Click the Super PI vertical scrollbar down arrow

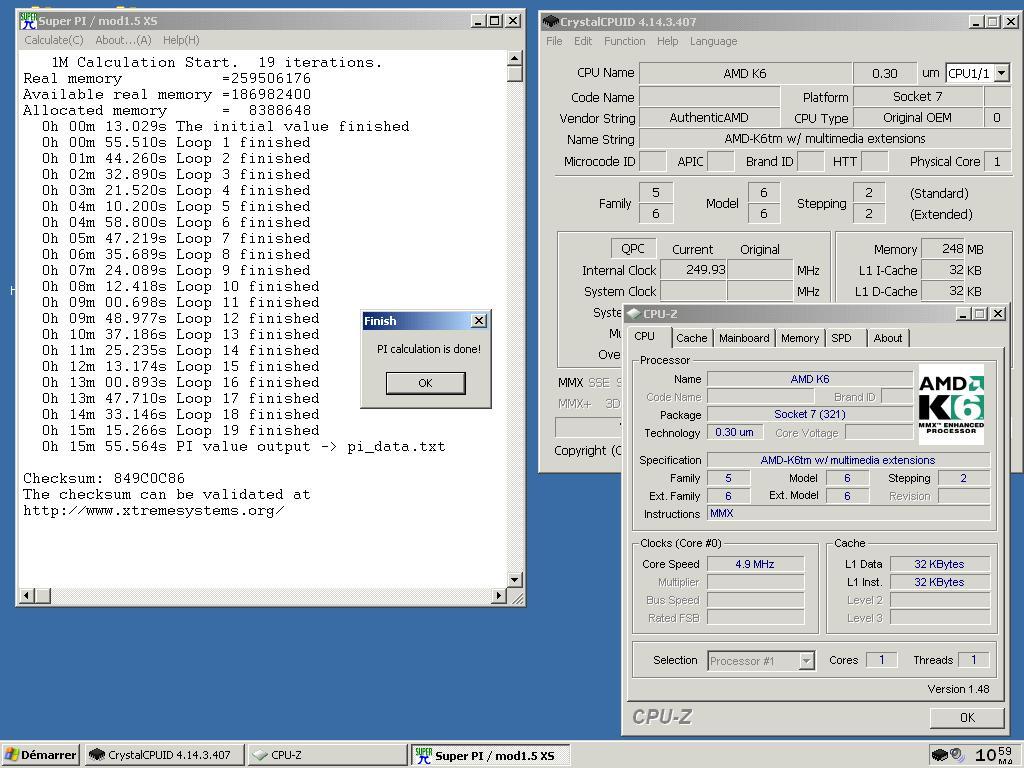[x=515, y=579]
